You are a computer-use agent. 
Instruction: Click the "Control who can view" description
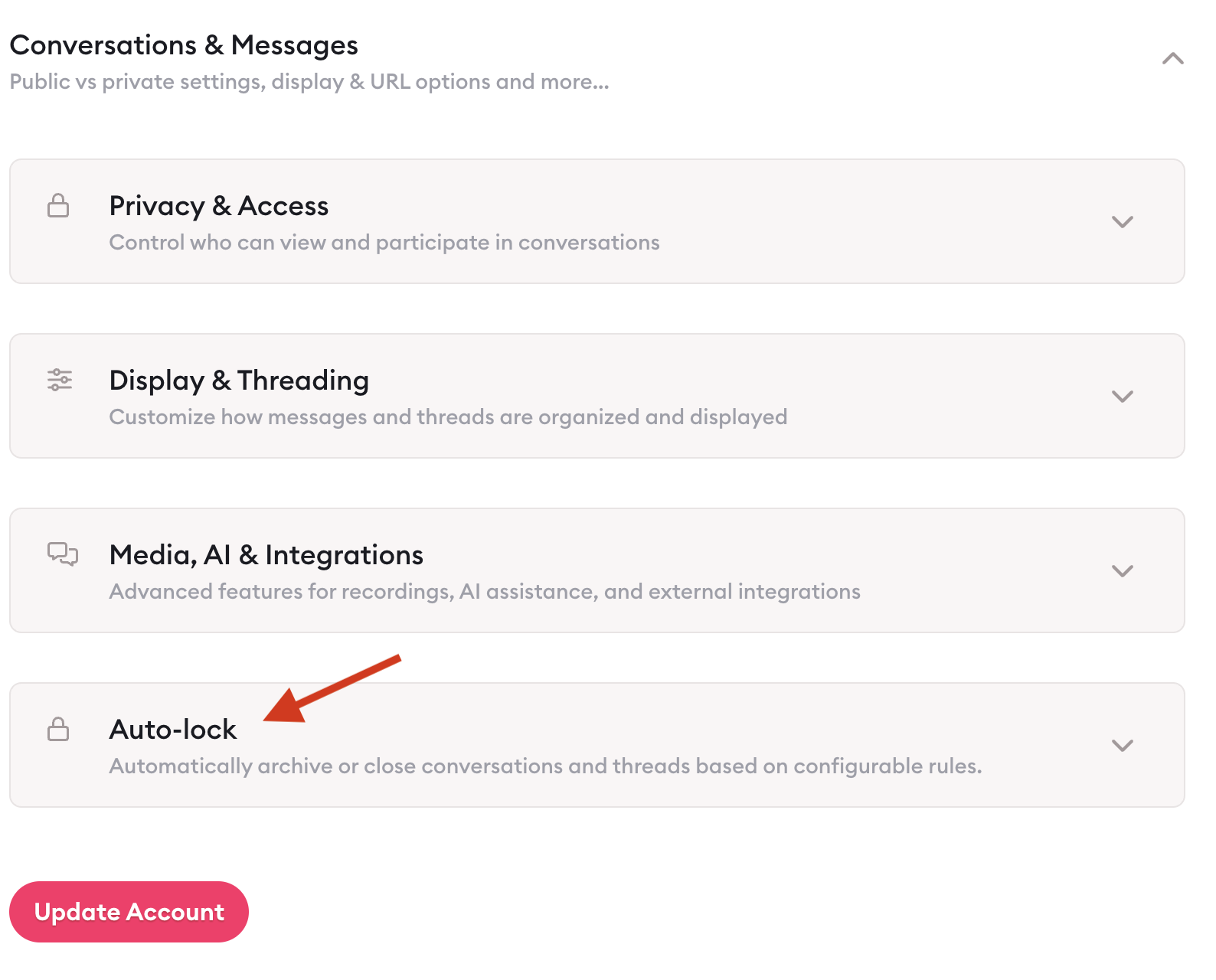[x=384, y=243]
